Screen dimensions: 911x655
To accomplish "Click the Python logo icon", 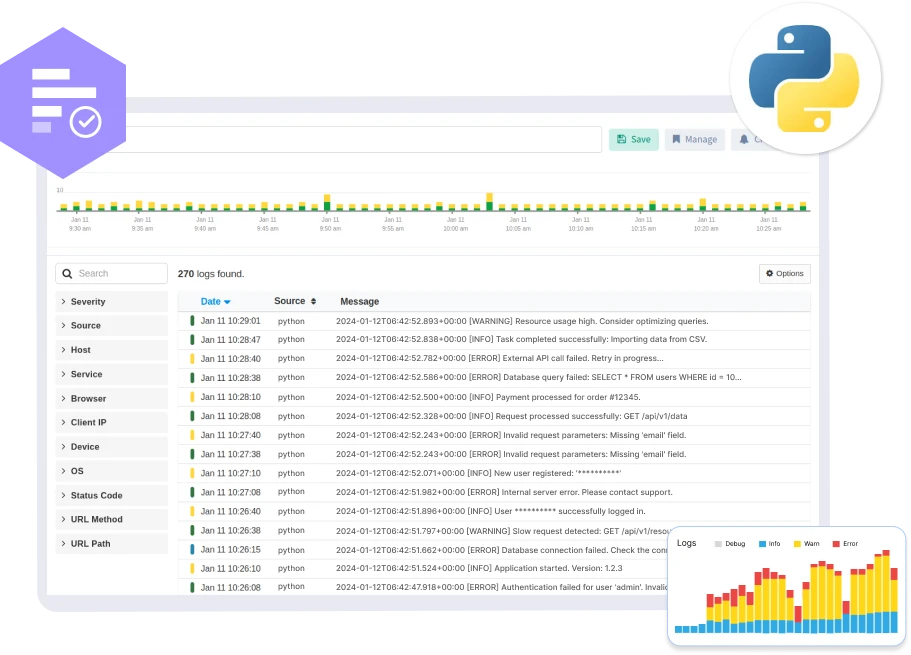I will pos(804,78).
